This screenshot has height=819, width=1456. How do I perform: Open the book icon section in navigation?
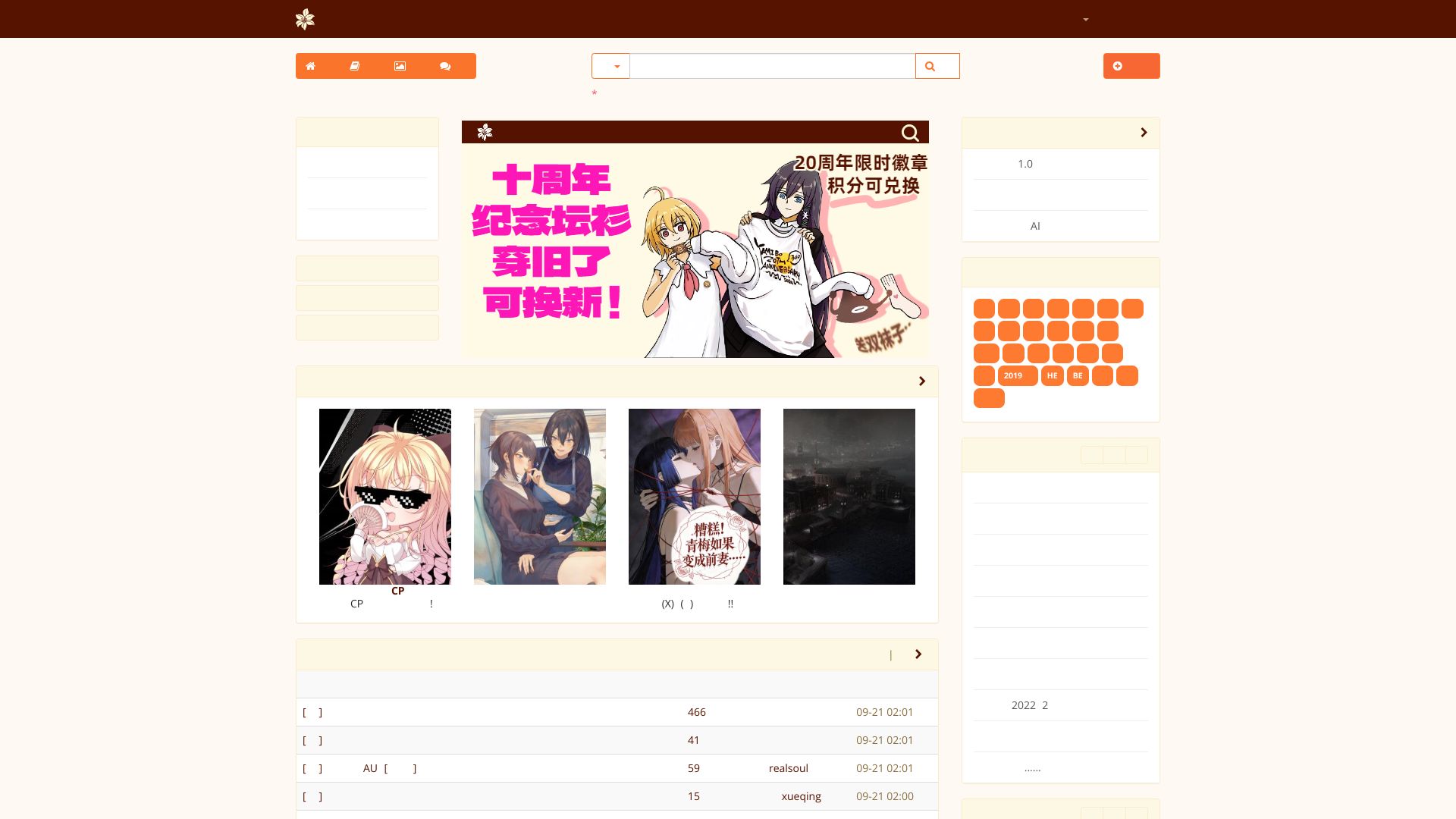point(354,66)
